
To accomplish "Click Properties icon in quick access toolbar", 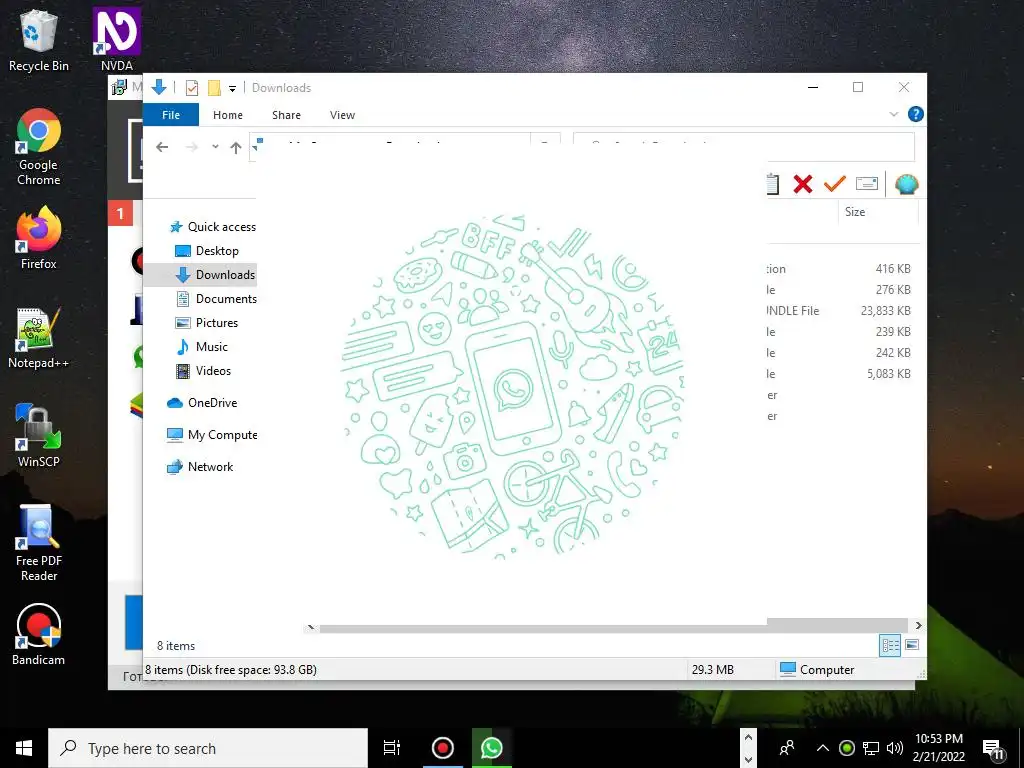I will pyautogui.click(x=191, y=88).
